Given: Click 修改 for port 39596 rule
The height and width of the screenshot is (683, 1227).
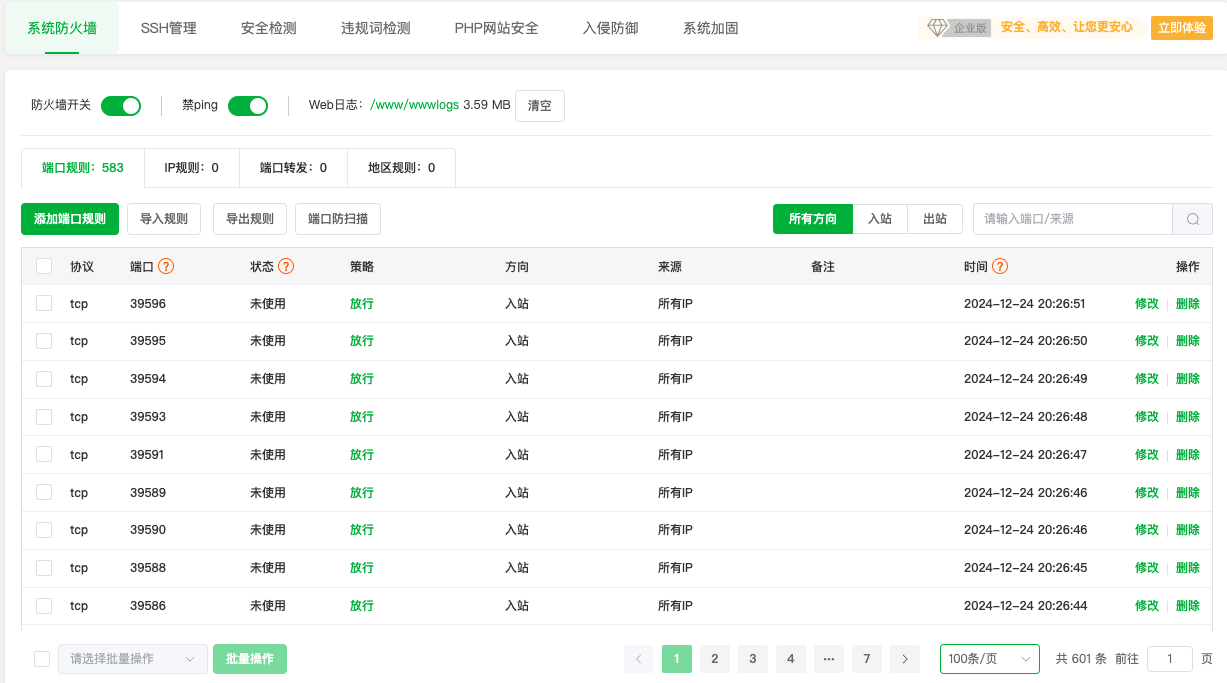Looking at the screenshot, I should [1147, 303].
